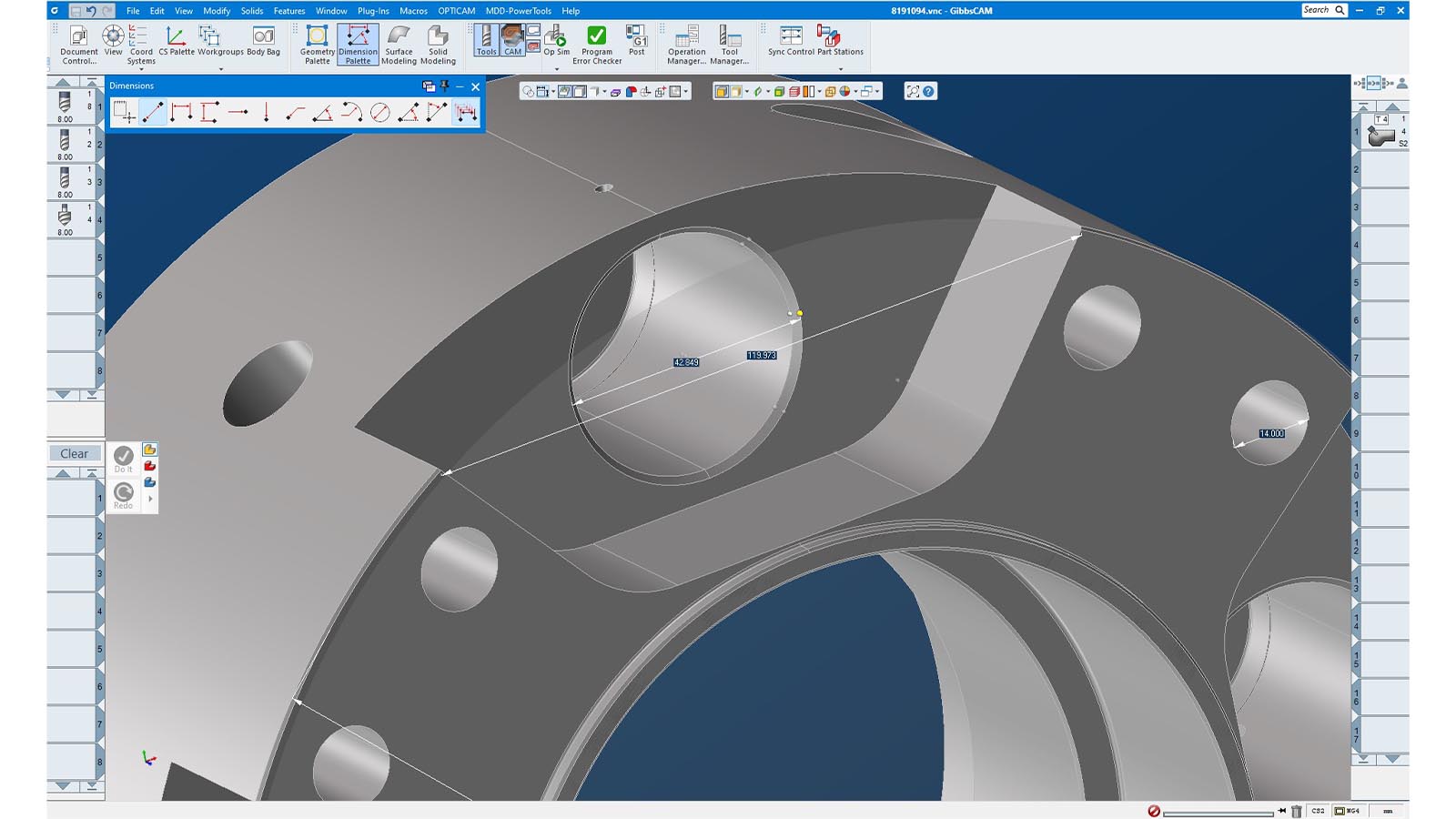Expand the arrow beside the Redo button
Screen dimensions: 1456x819
150,499
